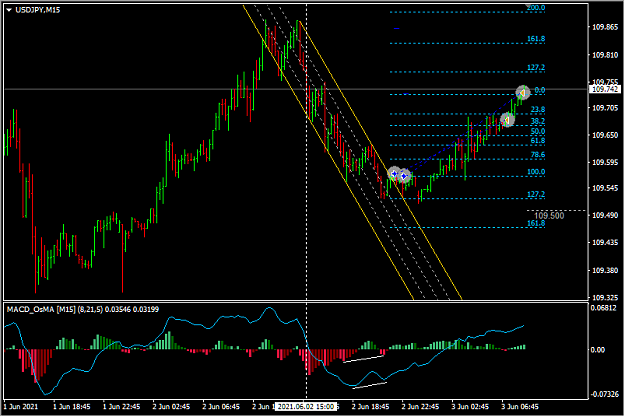The width and height of the screenshot is (625, 417).
Task: Click the USDJPY,M15 chart title
Action: 37,10
